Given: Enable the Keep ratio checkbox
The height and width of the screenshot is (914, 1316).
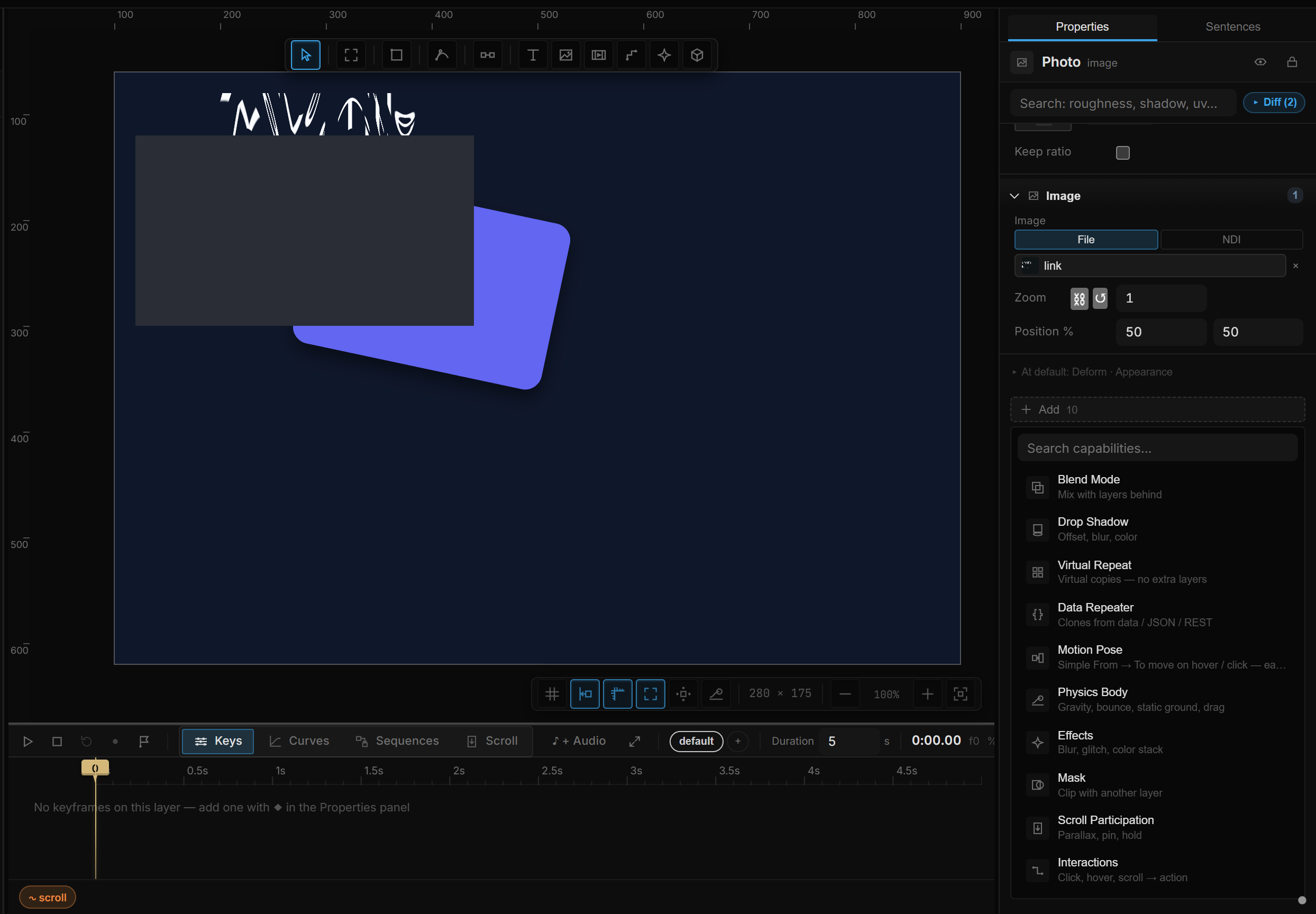Looking at the screenshot, I should coord(1122,152).
